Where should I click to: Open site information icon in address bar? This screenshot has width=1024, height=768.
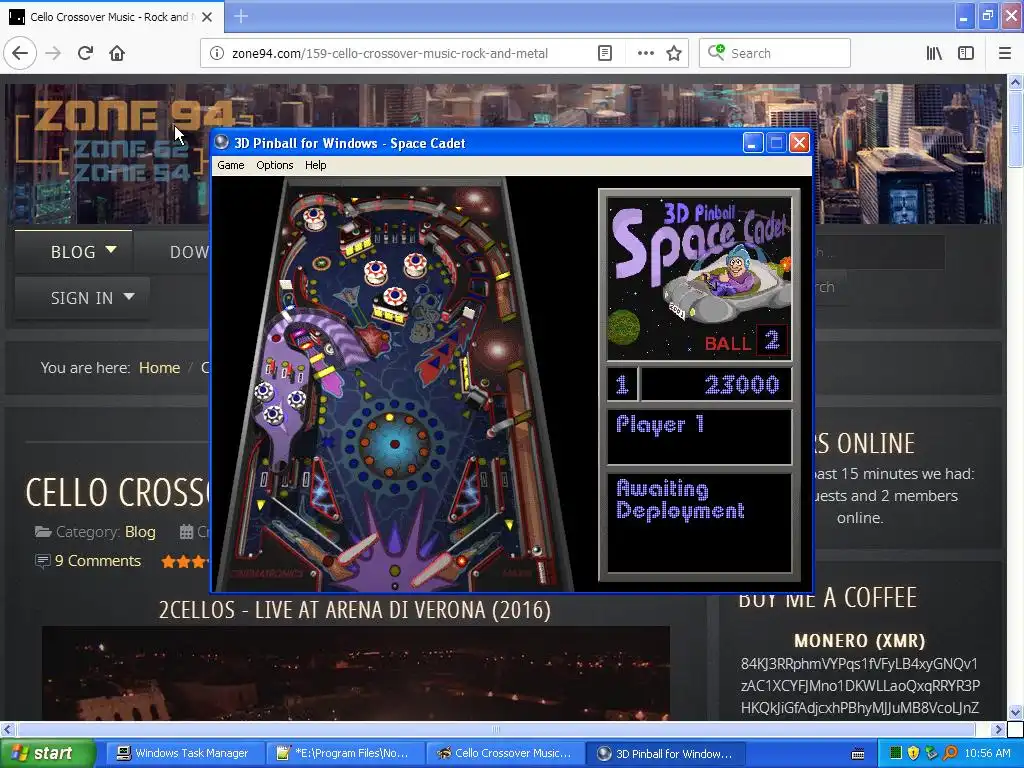[216, 53]
